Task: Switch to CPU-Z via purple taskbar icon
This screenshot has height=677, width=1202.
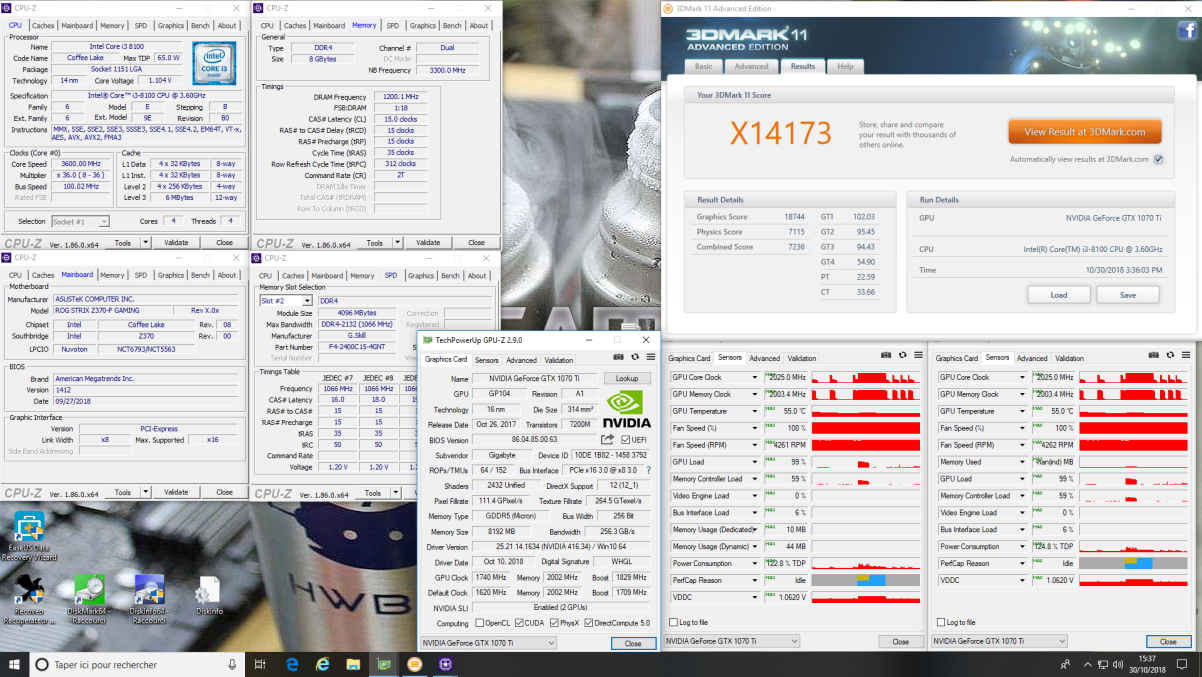Action: [x=445, y=664]
